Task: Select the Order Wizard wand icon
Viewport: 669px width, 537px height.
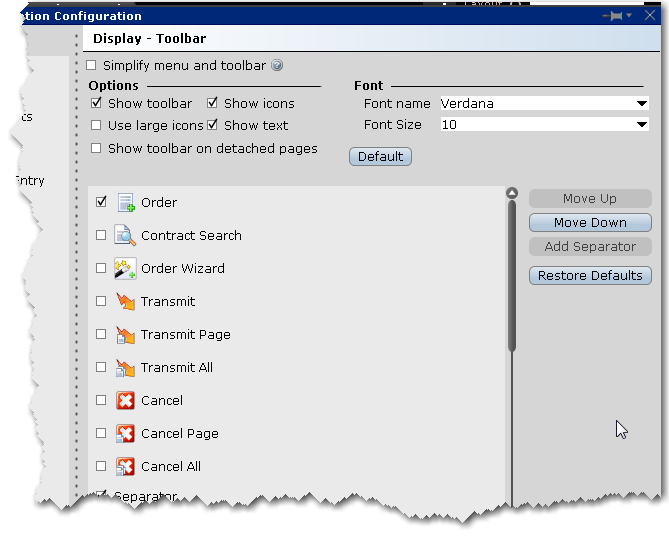Action: 126,269
